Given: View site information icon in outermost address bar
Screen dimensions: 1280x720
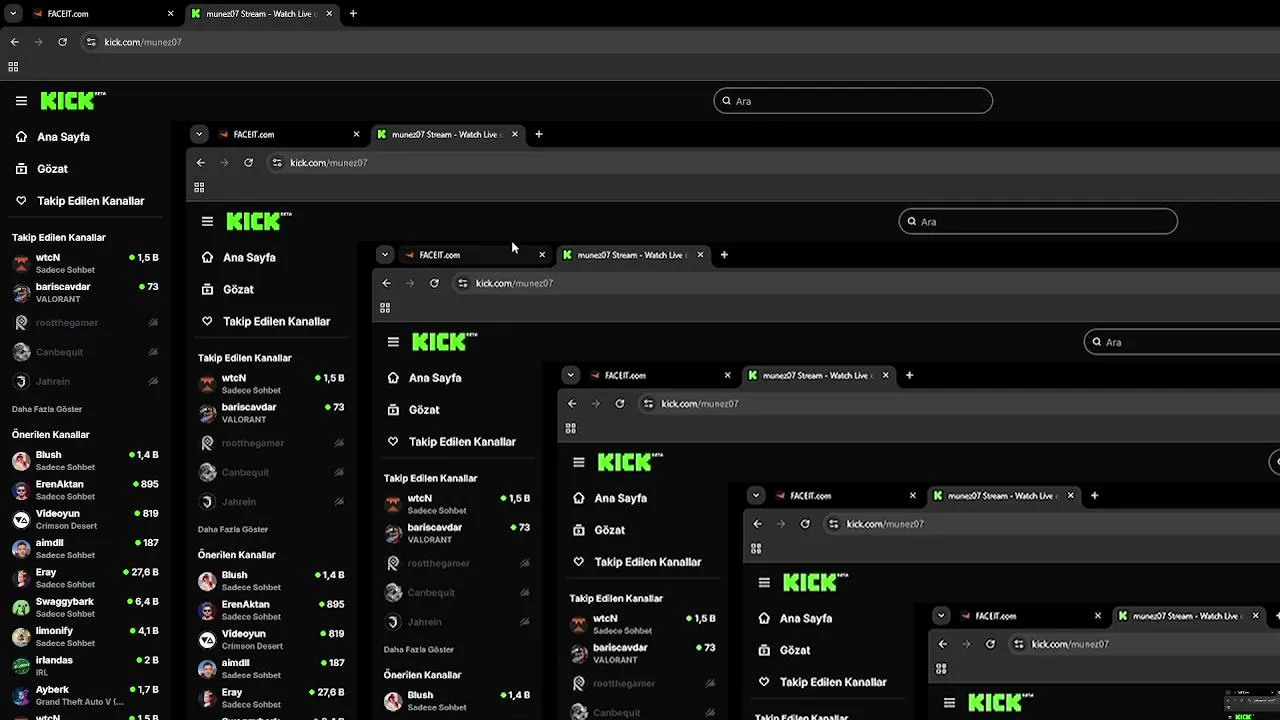Looking at the screenshot, I should tap(91, 42).
